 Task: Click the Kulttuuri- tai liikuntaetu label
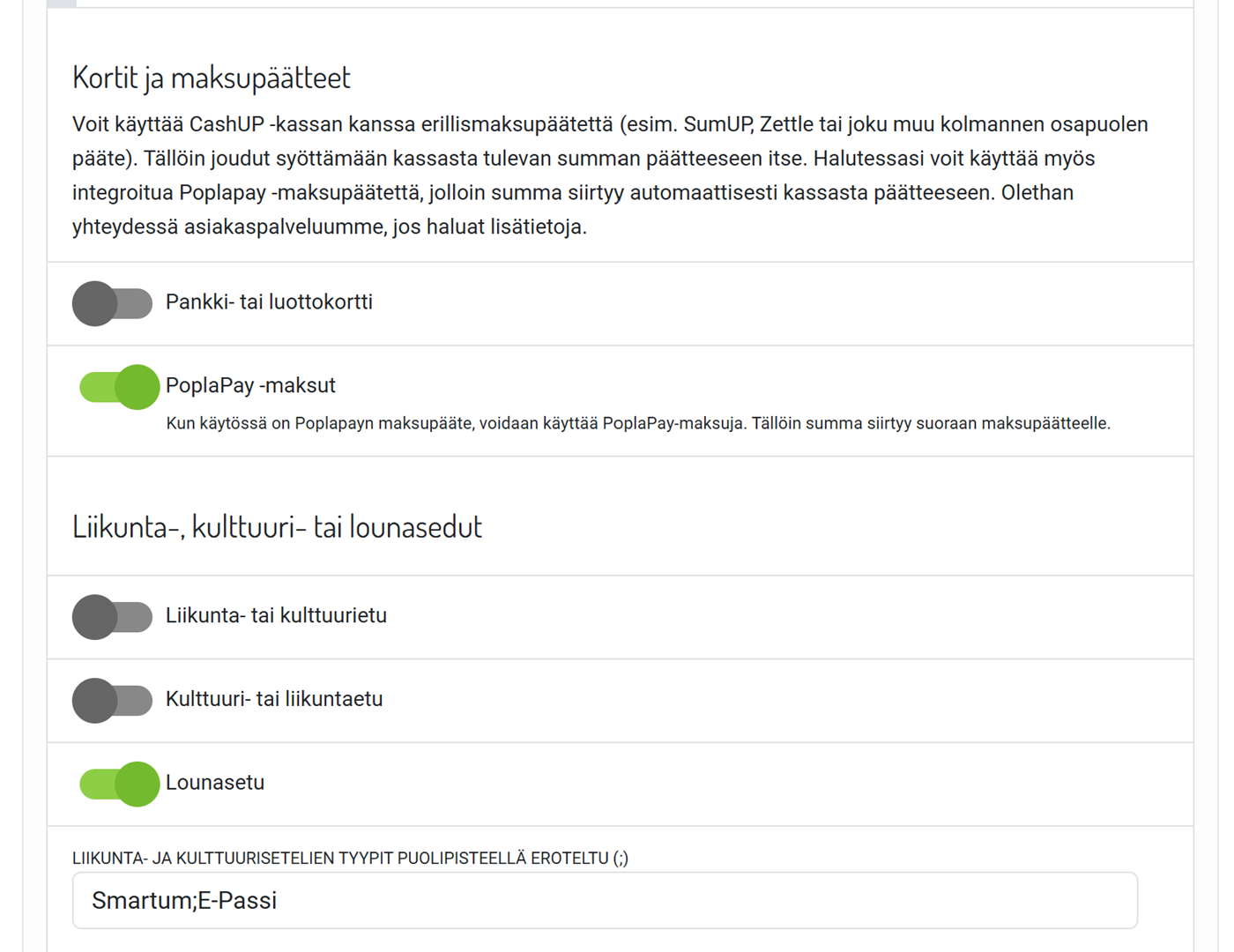pos(274,699)
